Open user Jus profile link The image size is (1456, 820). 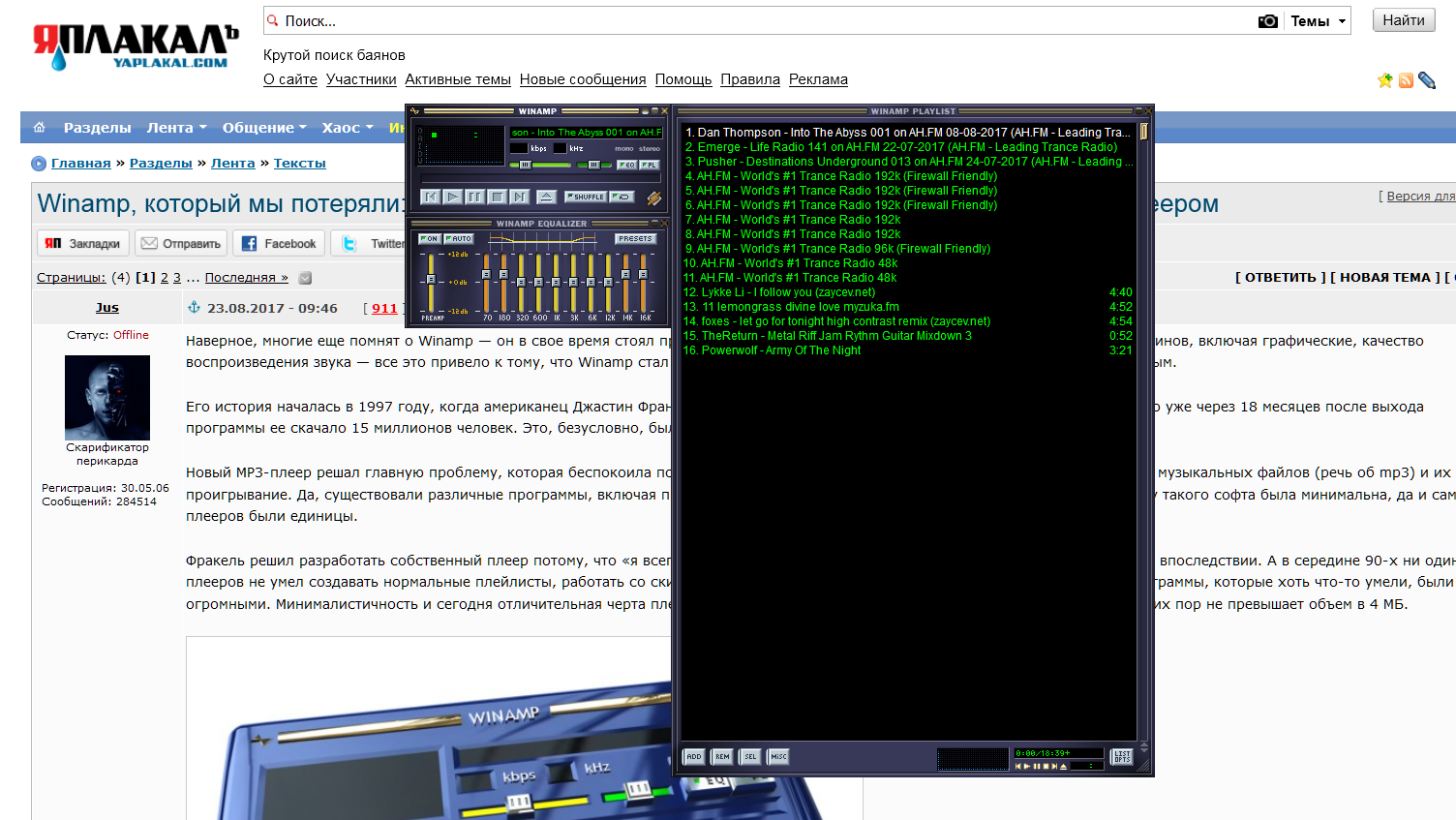pos(107,308)
